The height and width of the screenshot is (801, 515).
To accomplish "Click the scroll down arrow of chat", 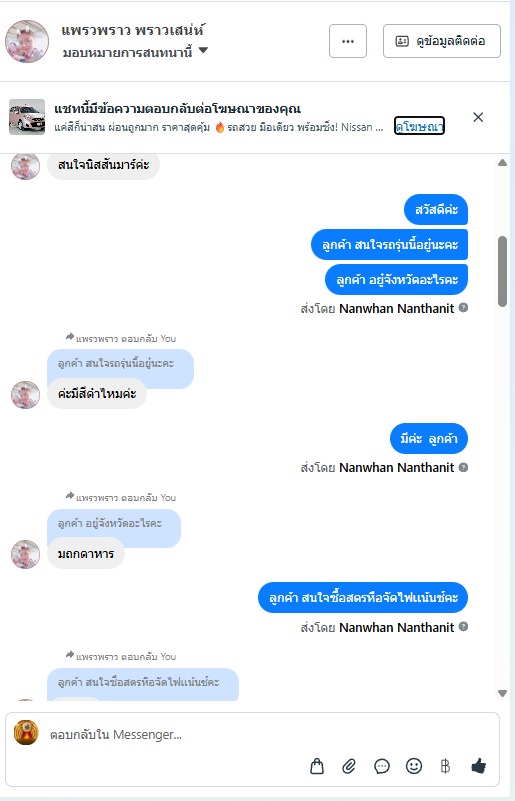I will click(x=502, y=694).
